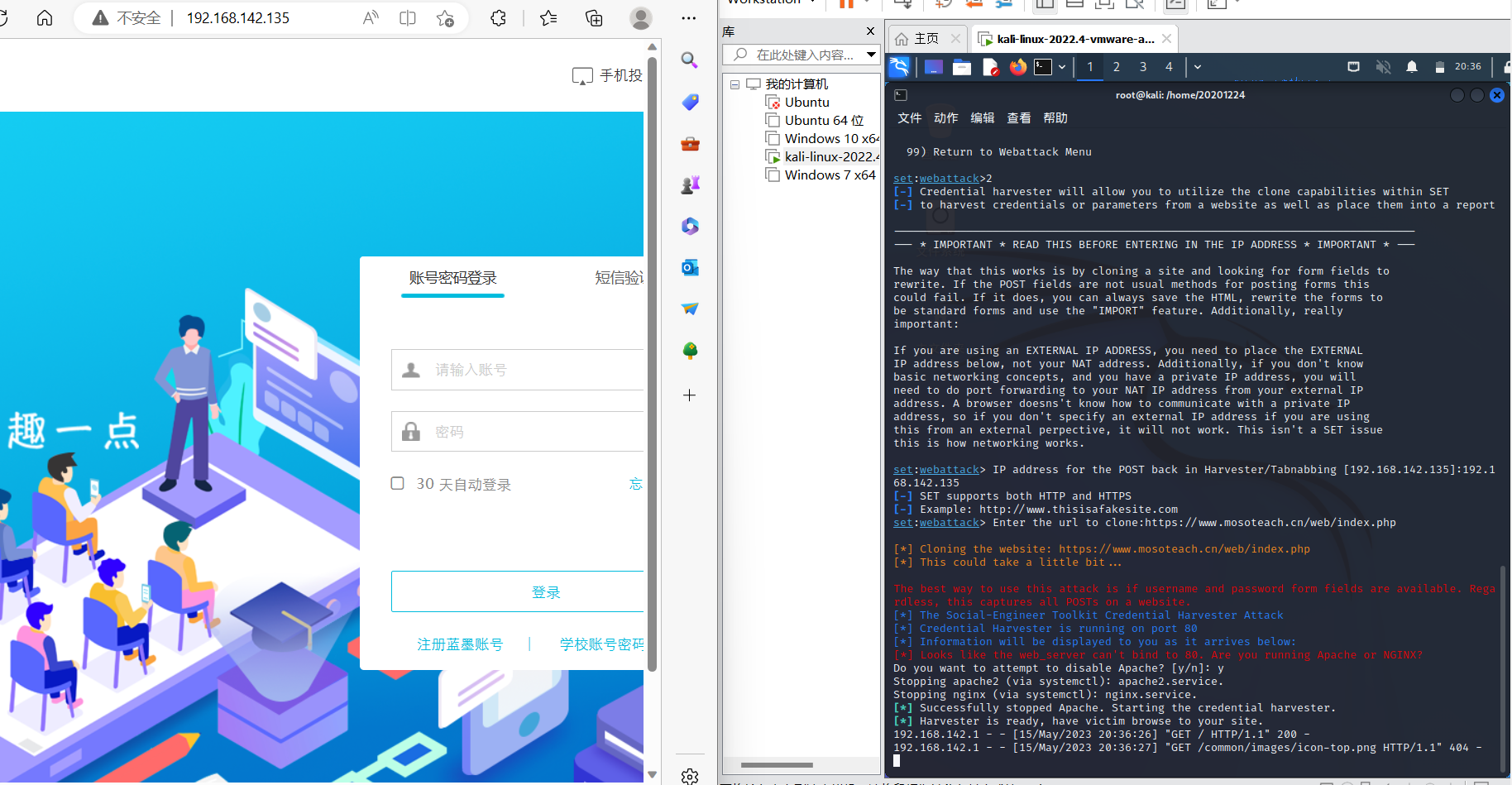Viewport: 1512px width, 785px height.
Task: Open 学校账号密码 link
Action: click(601, 644)
